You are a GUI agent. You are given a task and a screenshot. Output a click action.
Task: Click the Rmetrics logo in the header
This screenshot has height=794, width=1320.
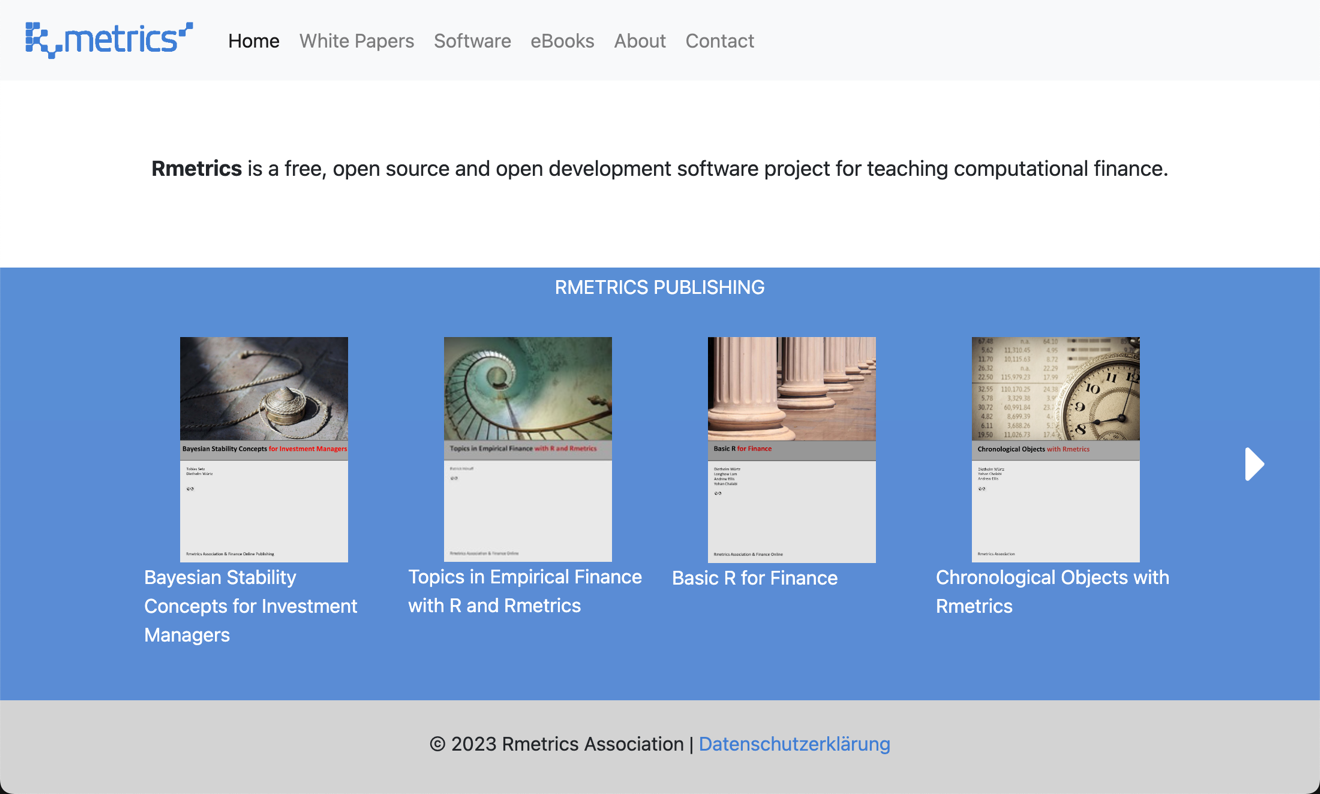[x=109, y=40]
